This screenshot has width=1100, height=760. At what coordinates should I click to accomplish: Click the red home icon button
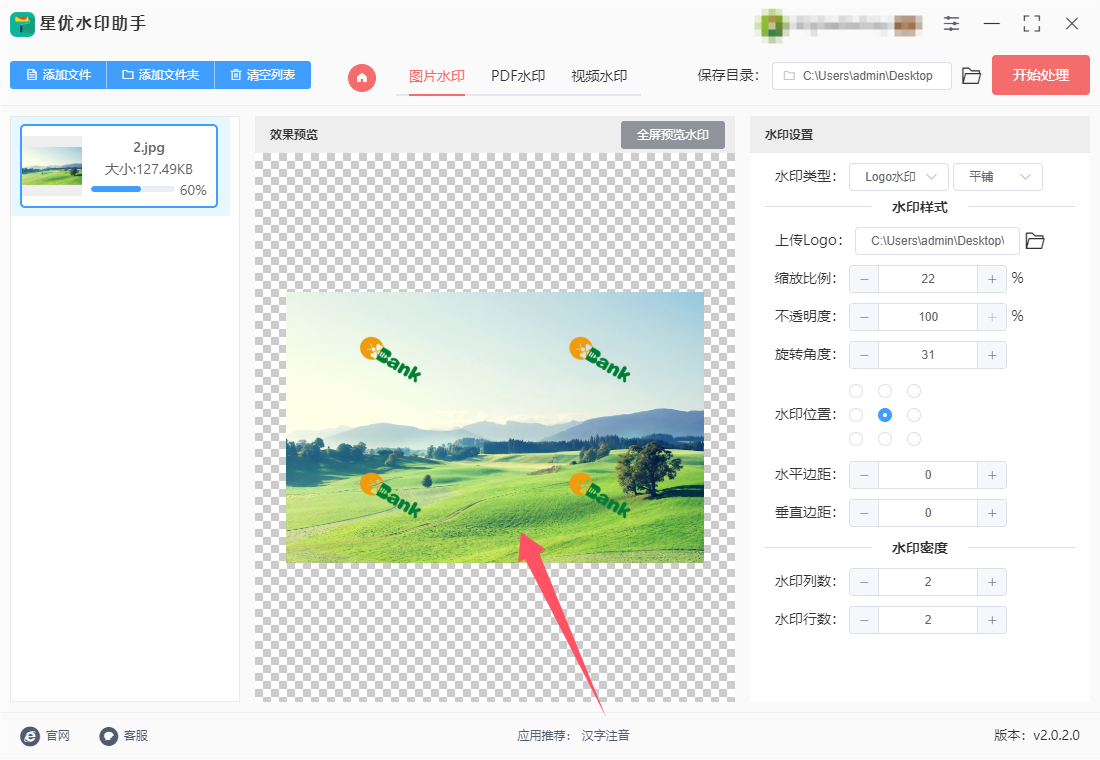pyautogui.click(x=362, y=77)
